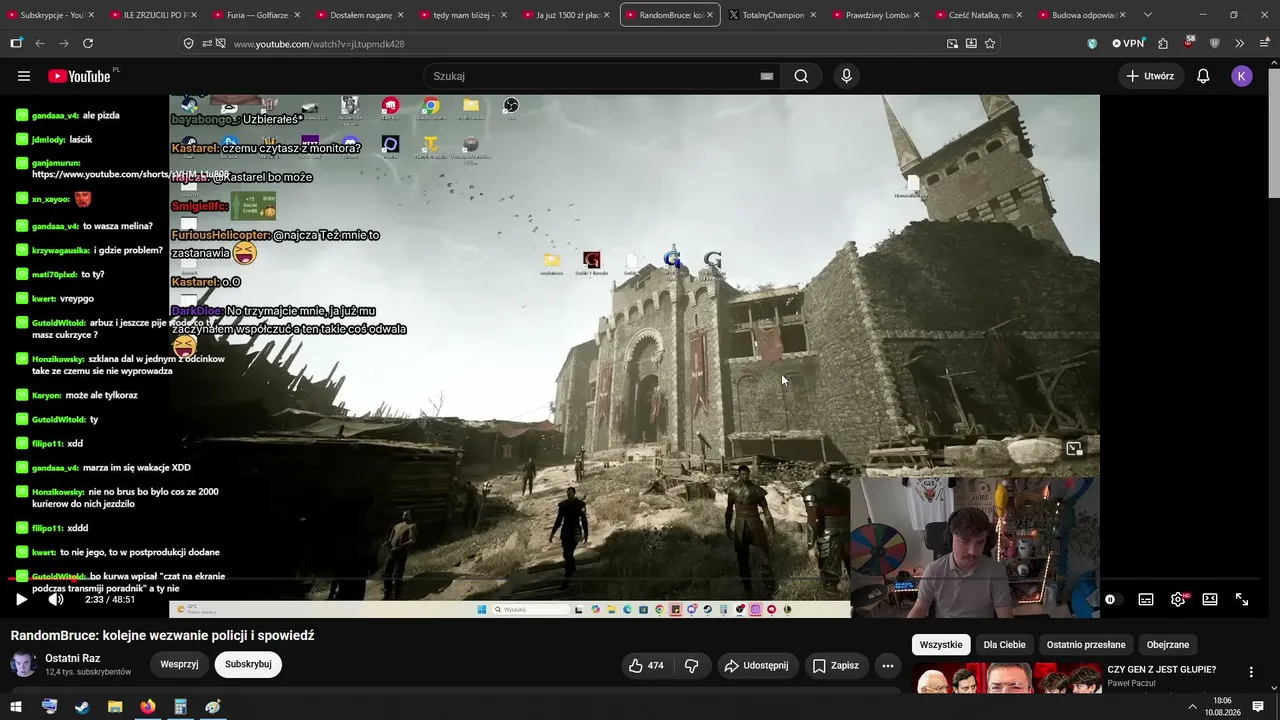This screenshot has width=1280, height=720.
Task: Save the video with Zapisz
Action: click(x=836, y=665)
